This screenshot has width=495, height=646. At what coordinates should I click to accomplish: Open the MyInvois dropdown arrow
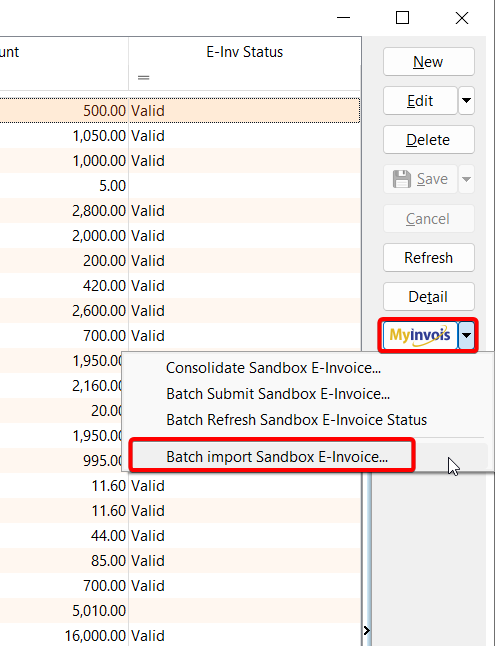click(x=466, y=335)
